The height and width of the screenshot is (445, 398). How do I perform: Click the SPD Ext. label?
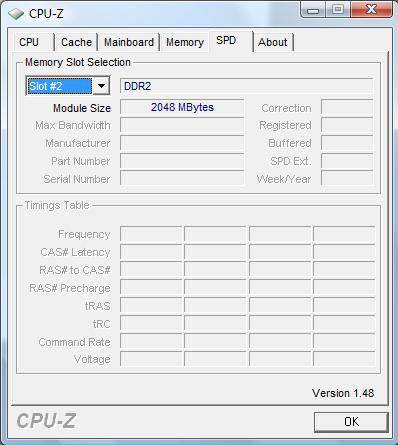pyautogui.click(x=291, y=162)
